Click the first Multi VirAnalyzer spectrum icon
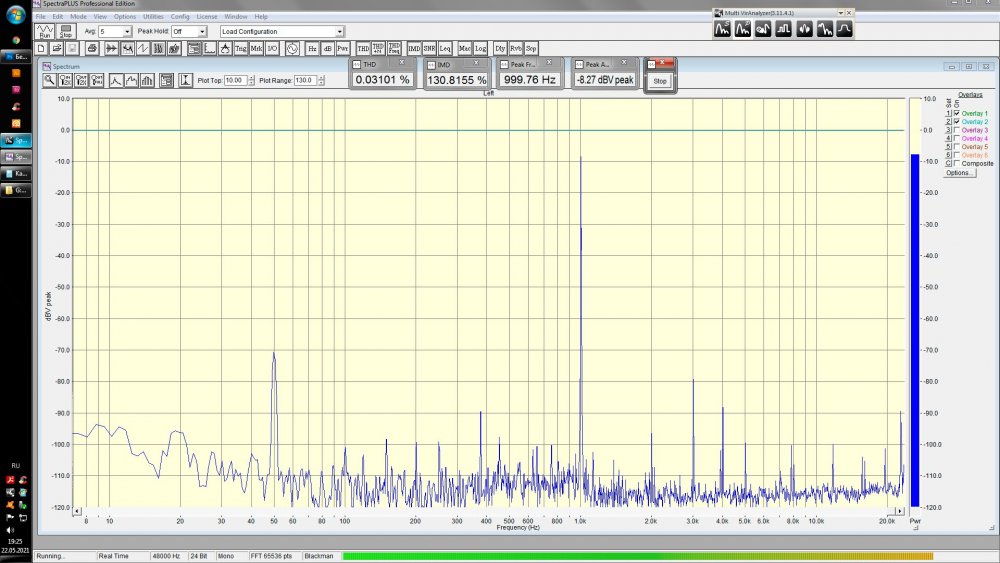This screenshot has height=563, width=1000. click(722, 30)
